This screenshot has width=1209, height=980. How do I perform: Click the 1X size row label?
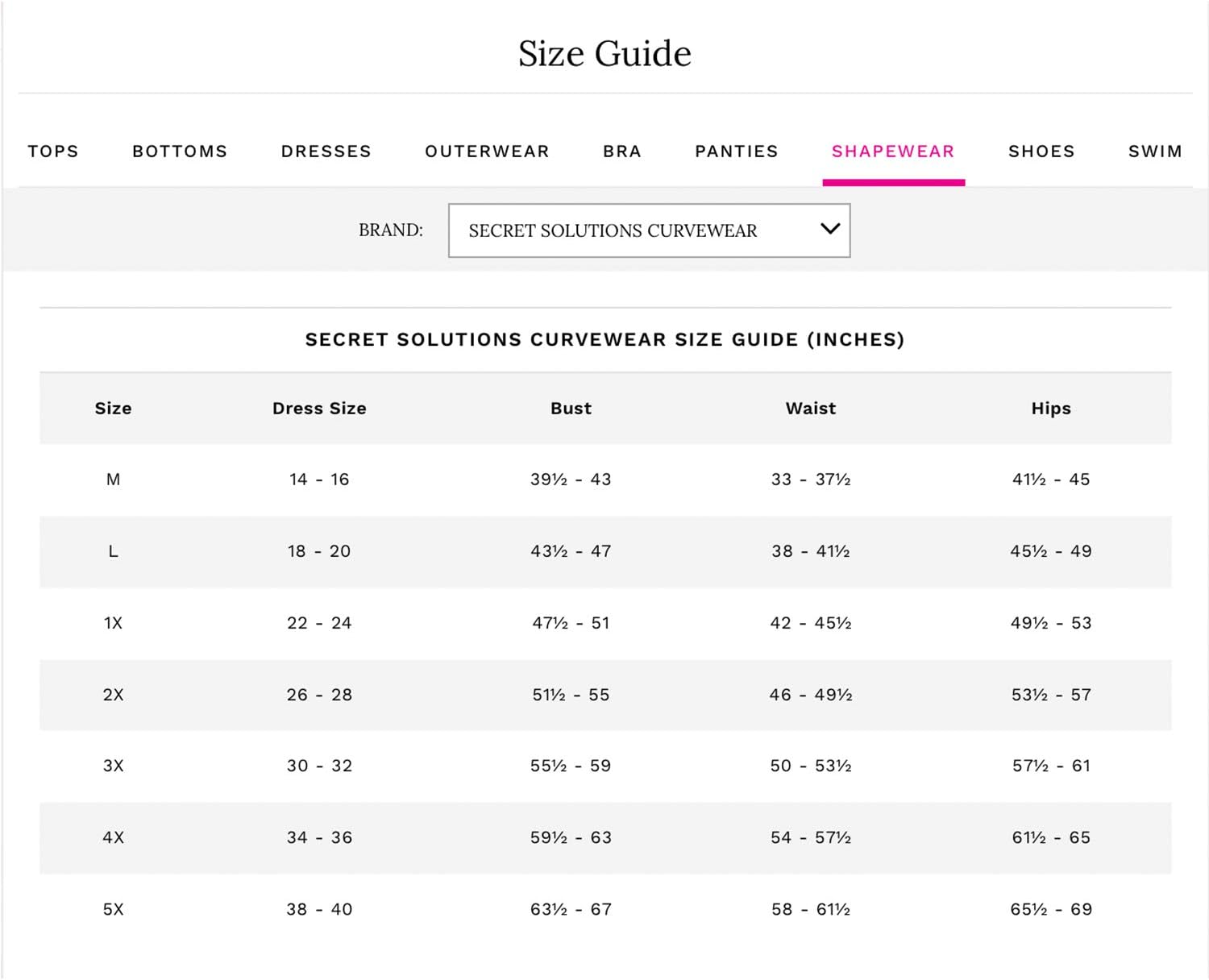pos(113,623)
